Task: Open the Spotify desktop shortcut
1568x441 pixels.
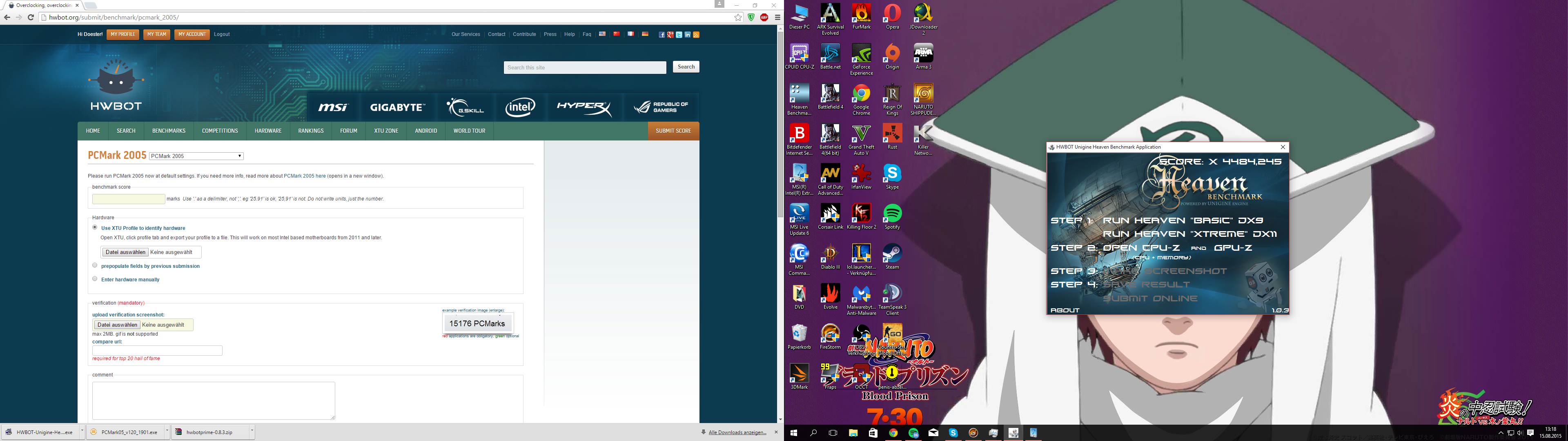Action: coord(892,216)
